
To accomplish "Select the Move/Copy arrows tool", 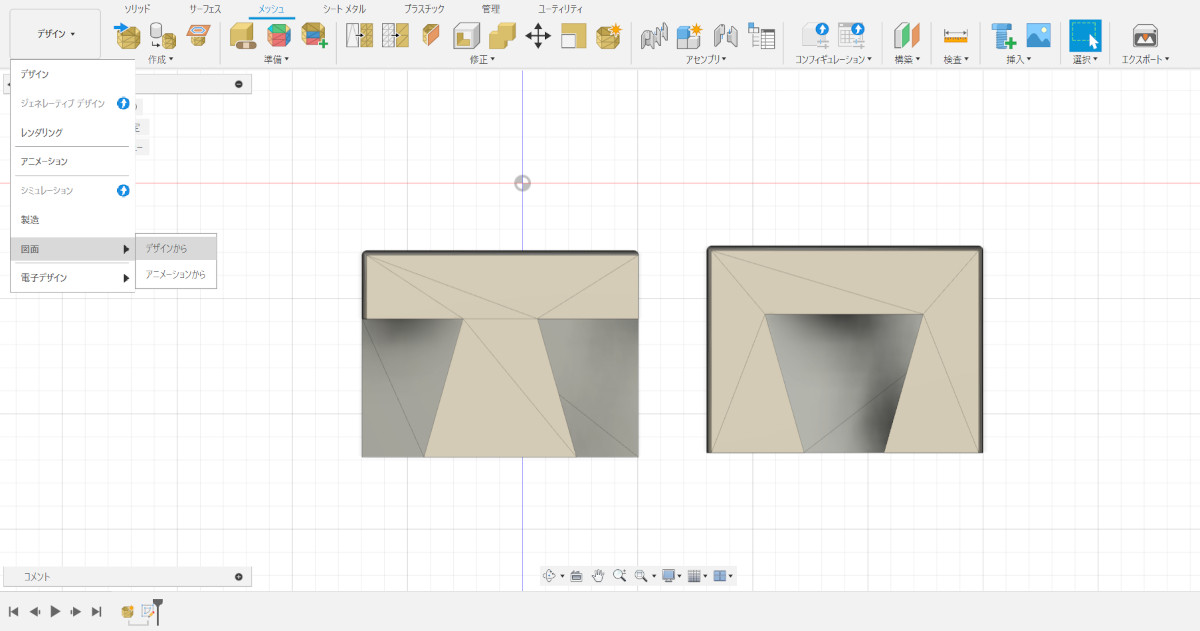I will (x=538, y=37).
